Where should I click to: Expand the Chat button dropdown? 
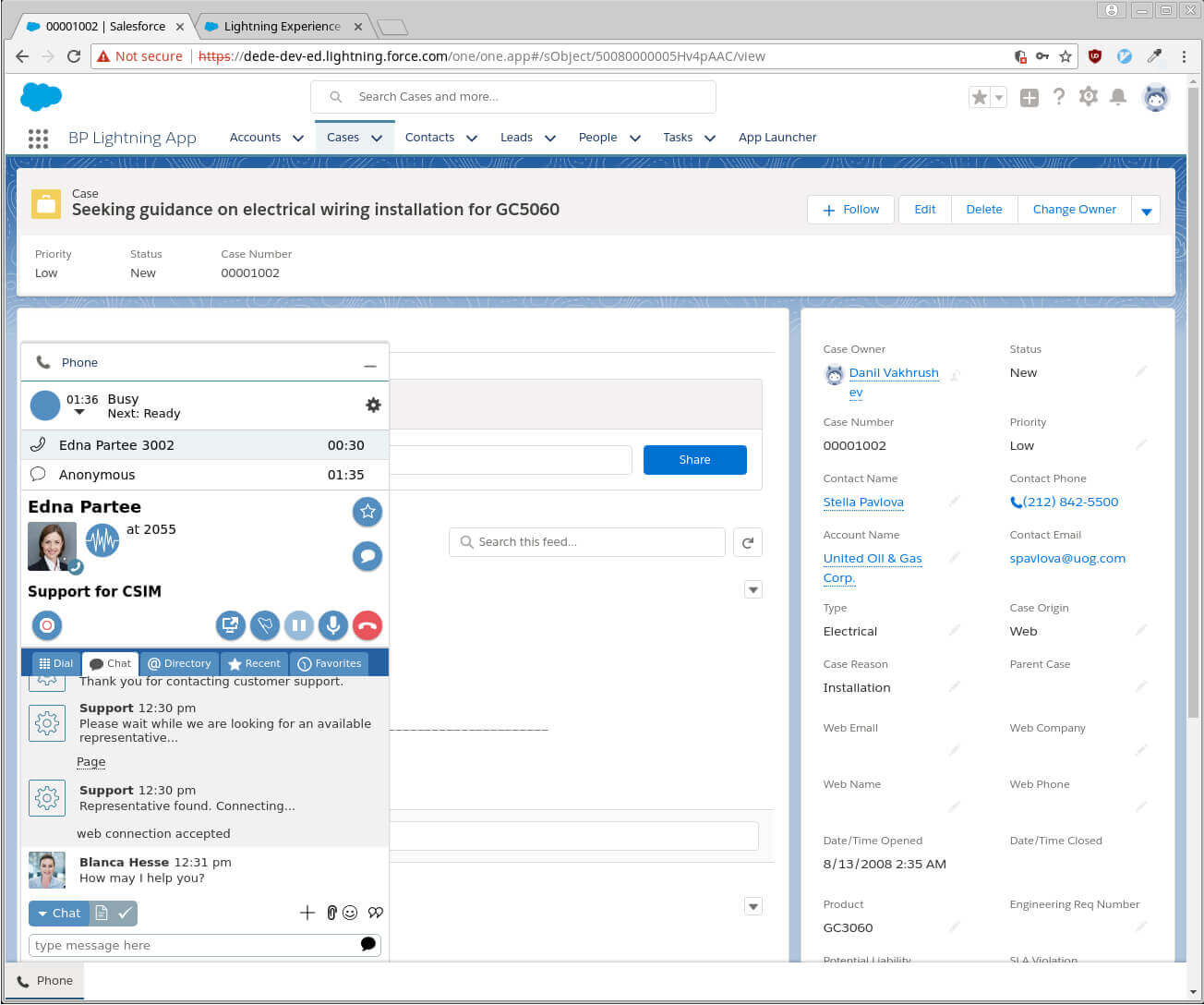(42, 913)
